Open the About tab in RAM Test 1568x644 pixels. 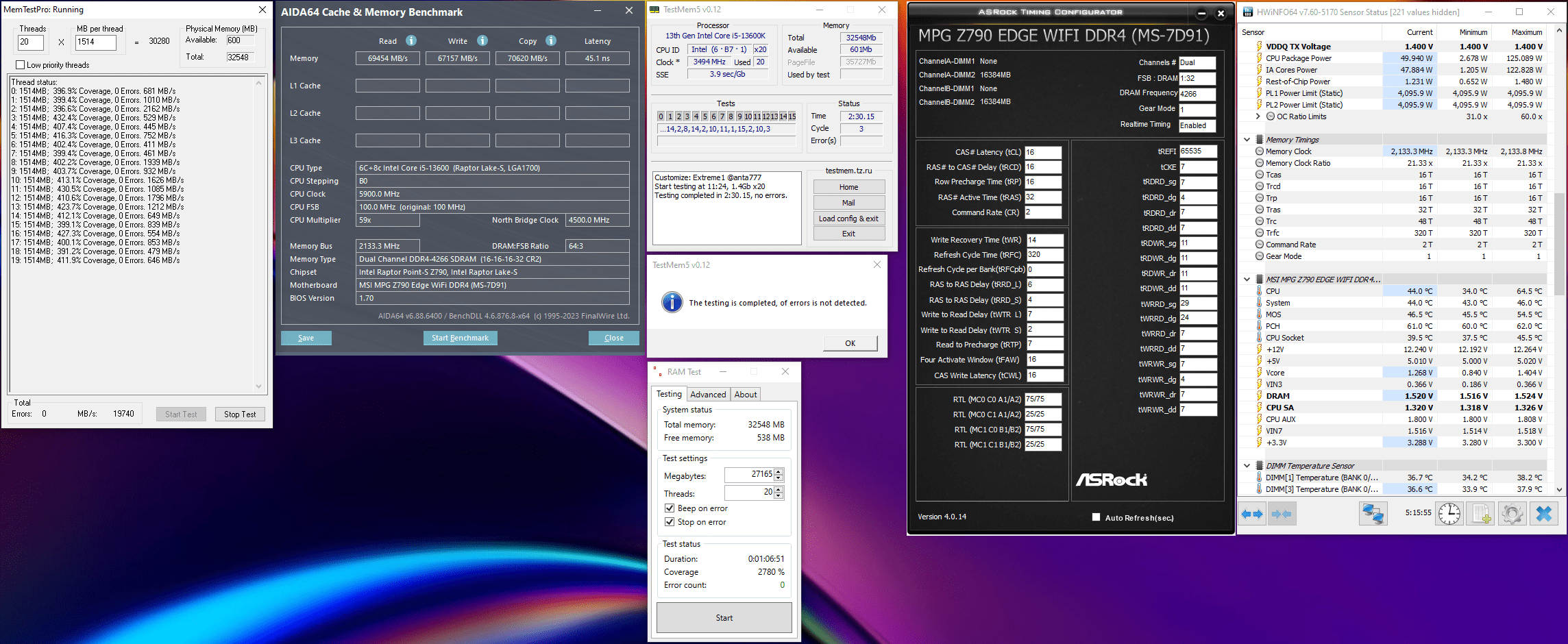[746, 395]
